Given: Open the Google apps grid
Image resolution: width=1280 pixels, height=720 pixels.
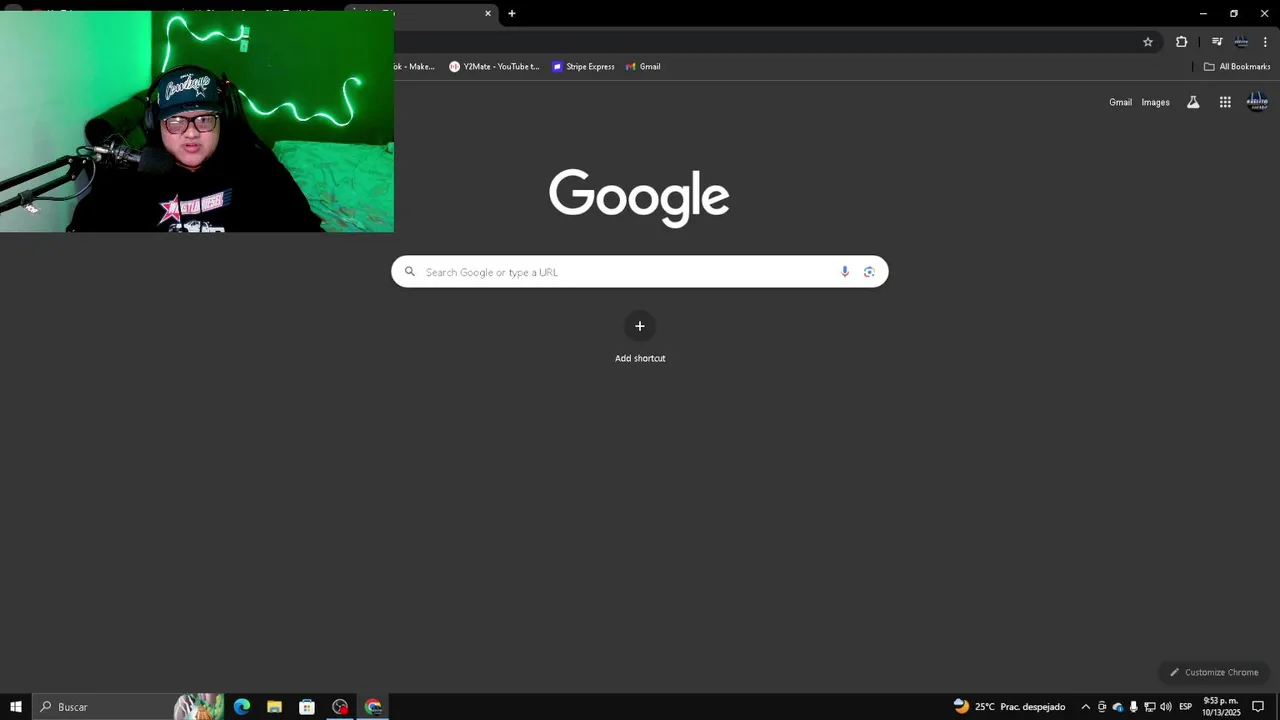Looking at the screenshot, I should 1225,102.
